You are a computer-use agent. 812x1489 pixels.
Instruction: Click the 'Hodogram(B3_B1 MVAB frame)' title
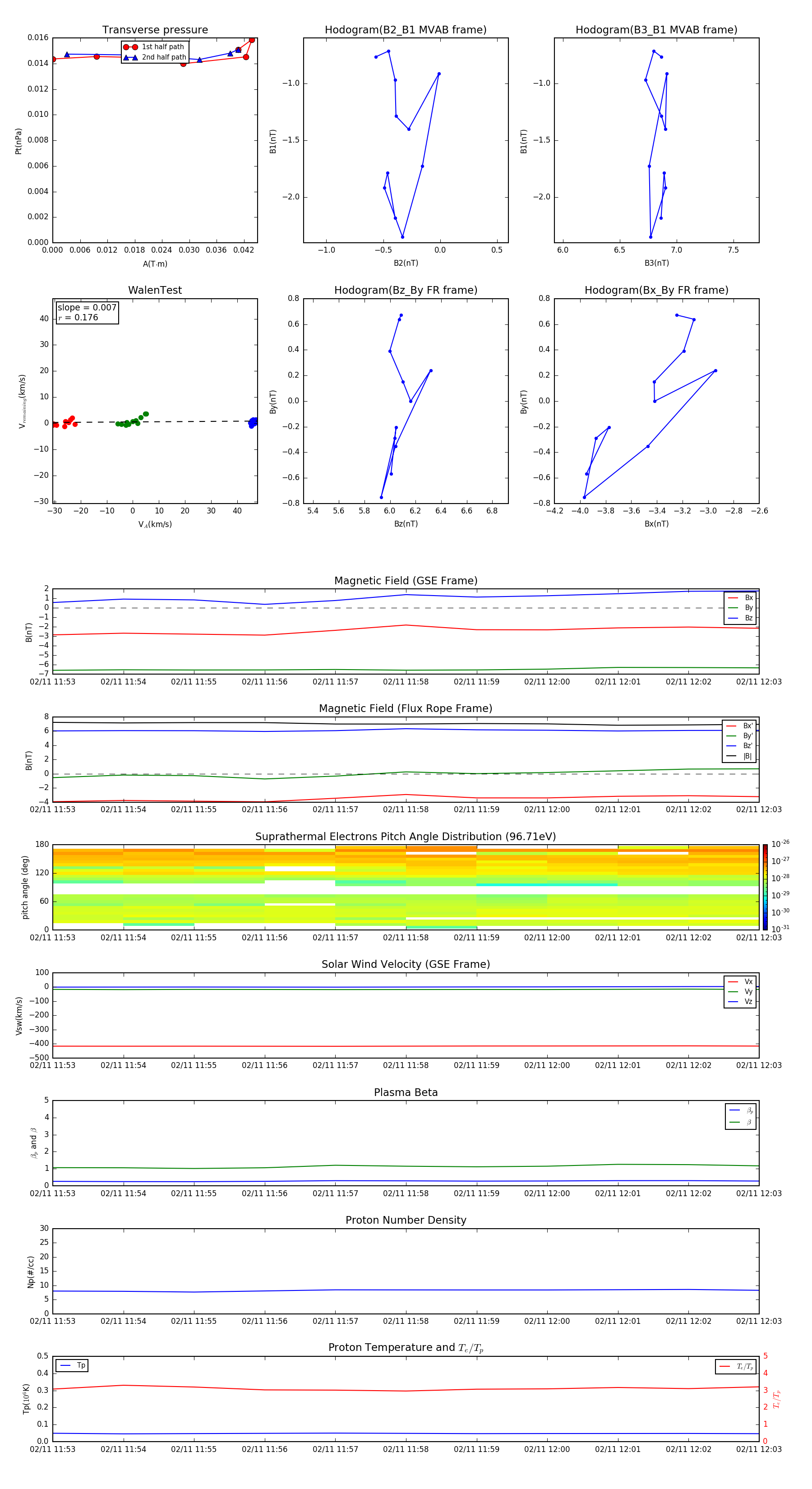tap(656, 30)
